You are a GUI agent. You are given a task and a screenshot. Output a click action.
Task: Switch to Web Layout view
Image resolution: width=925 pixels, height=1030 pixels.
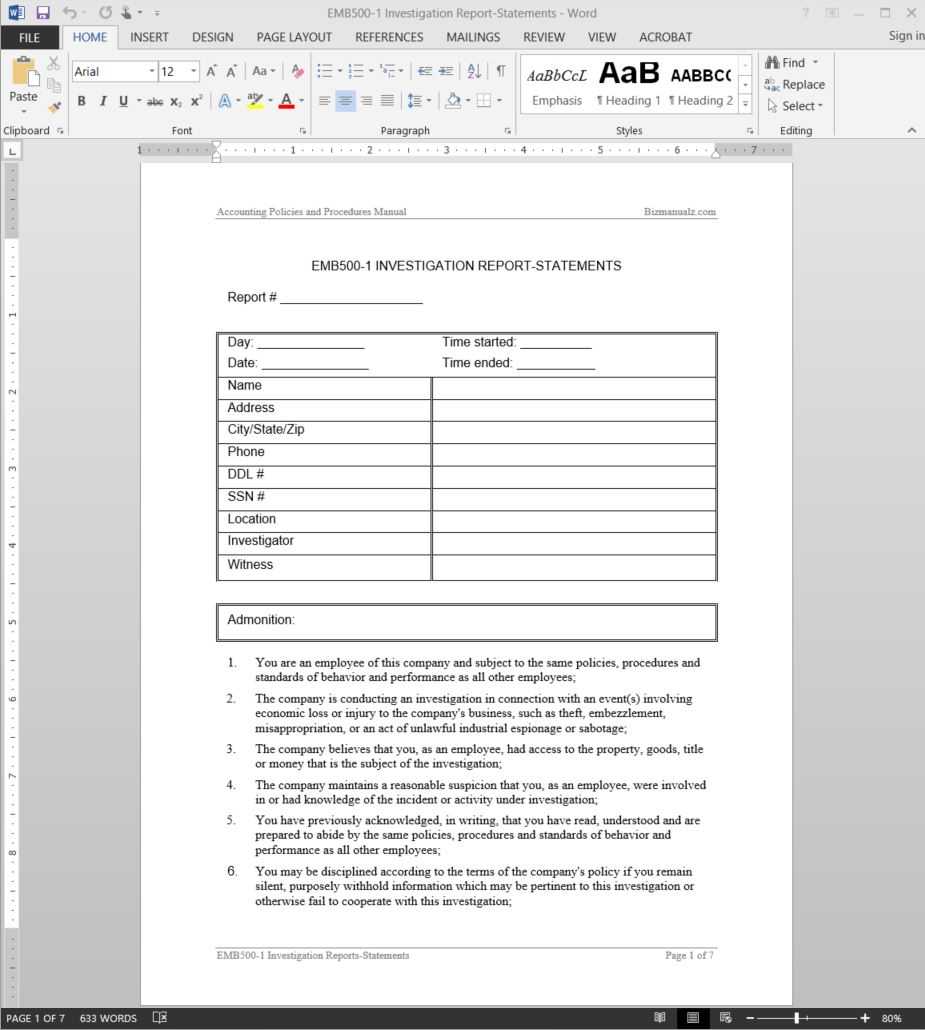pyautogui.click(x=725, y=1018)
